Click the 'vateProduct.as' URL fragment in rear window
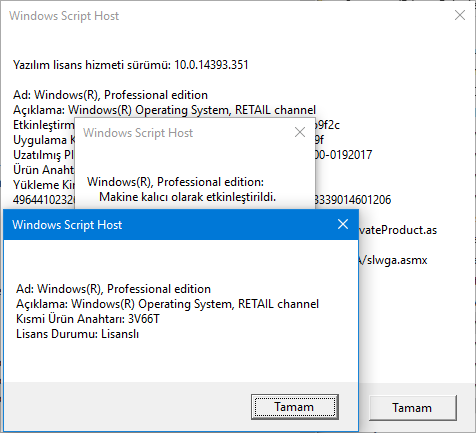This screenshot has height=433, width=476. [398, 230]
